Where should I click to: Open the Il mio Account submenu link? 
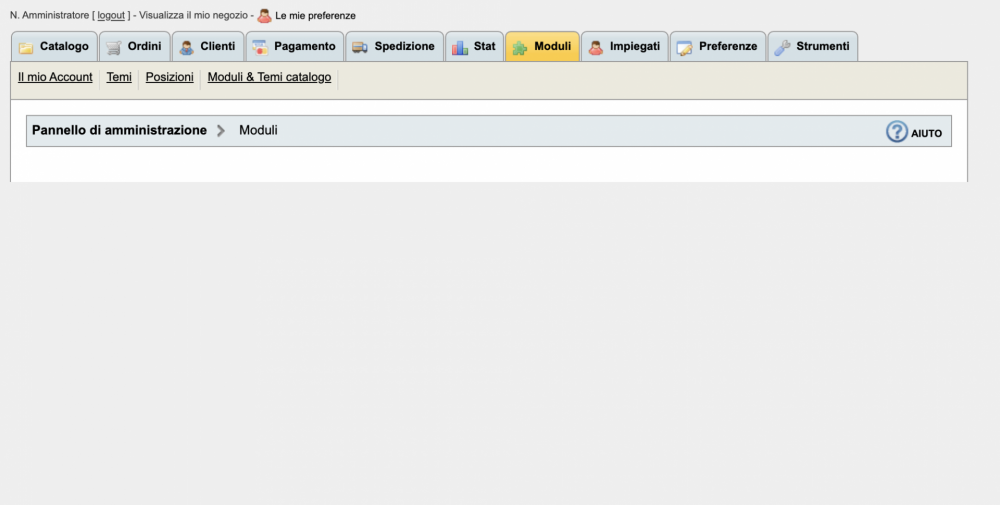point(55,77)
